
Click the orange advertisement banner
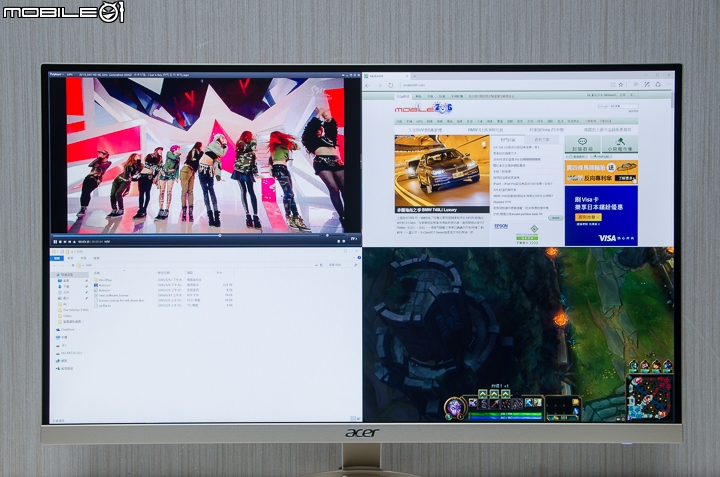[602, 172]
